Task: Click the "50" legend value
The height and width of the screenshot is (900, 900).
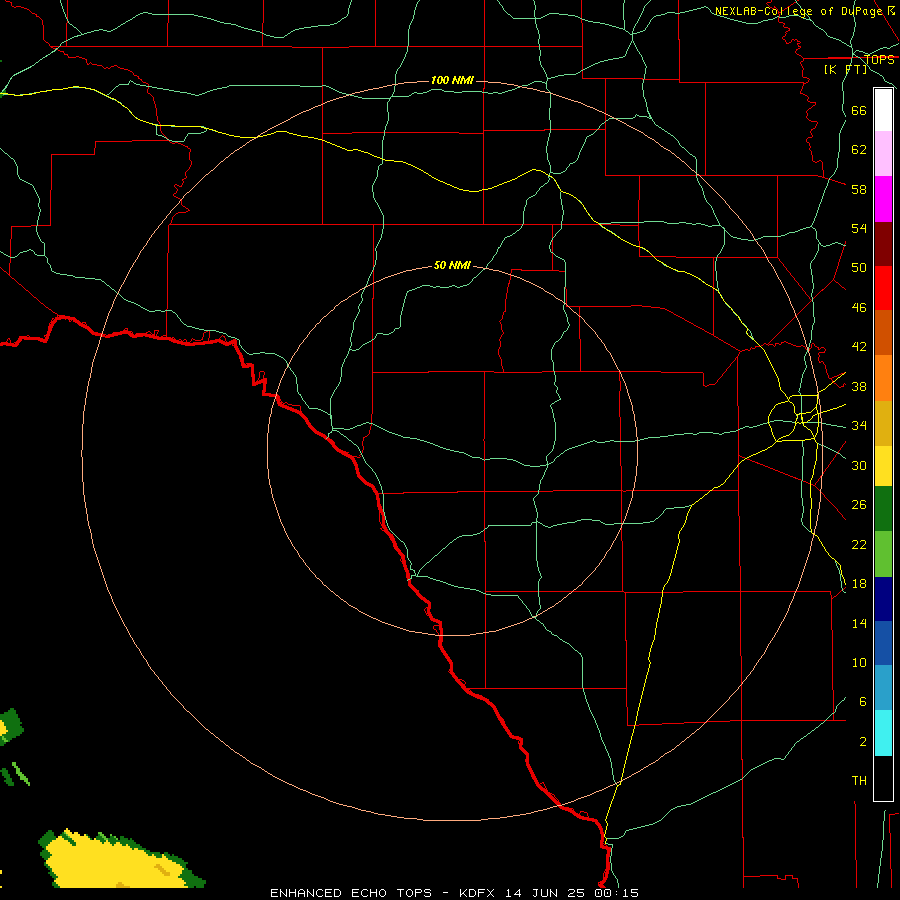Action: pos(859,268)
